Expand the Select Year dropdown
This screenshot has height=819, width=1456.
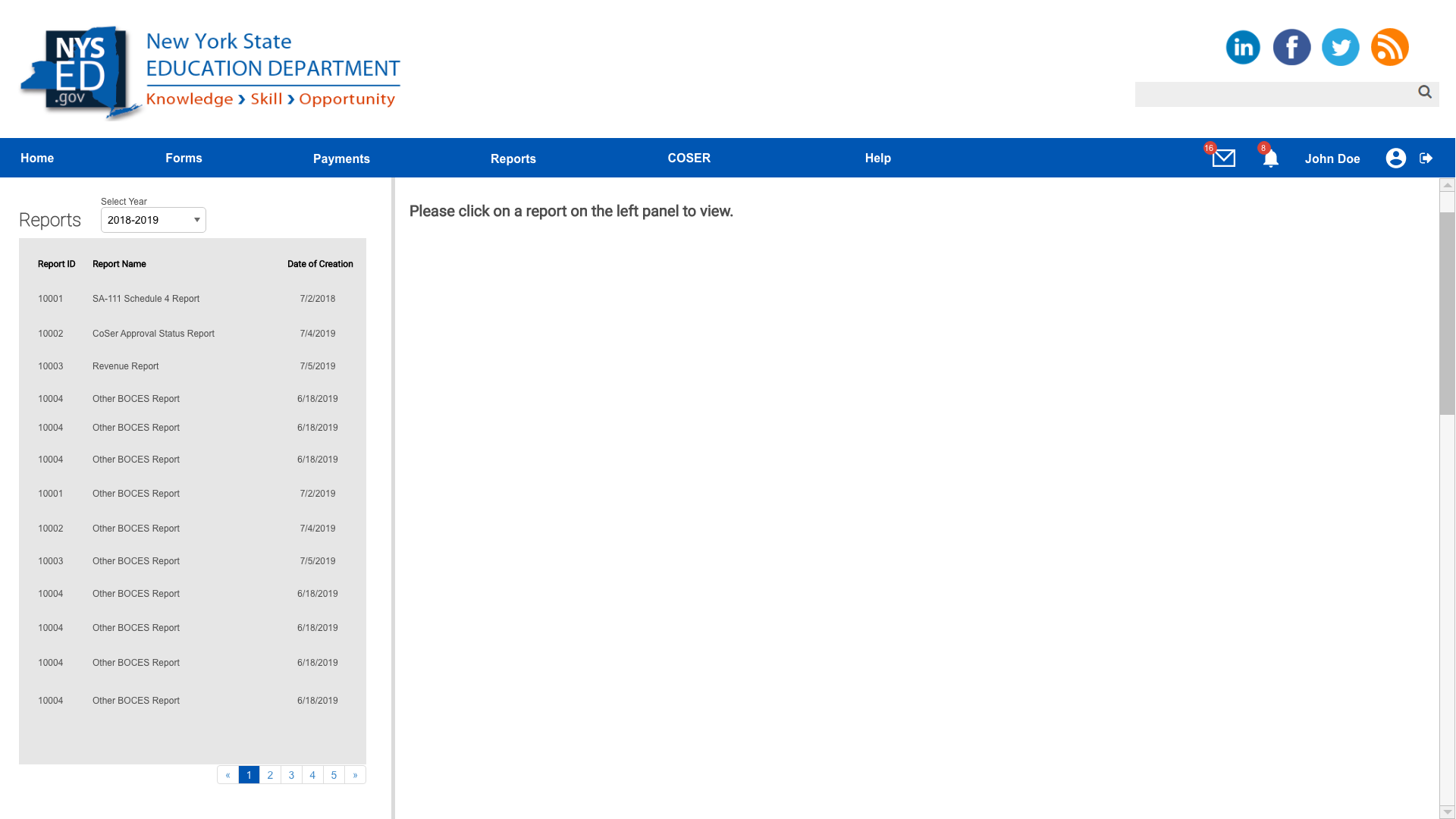[153, 220]
